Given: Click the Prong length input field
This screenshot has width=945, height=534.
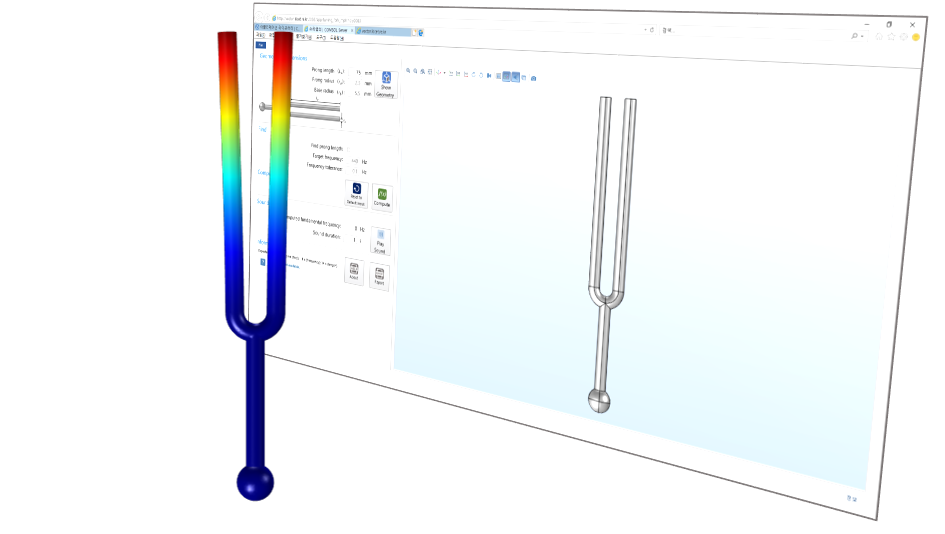Looking at the screenshot, I should tap(357, 72).
